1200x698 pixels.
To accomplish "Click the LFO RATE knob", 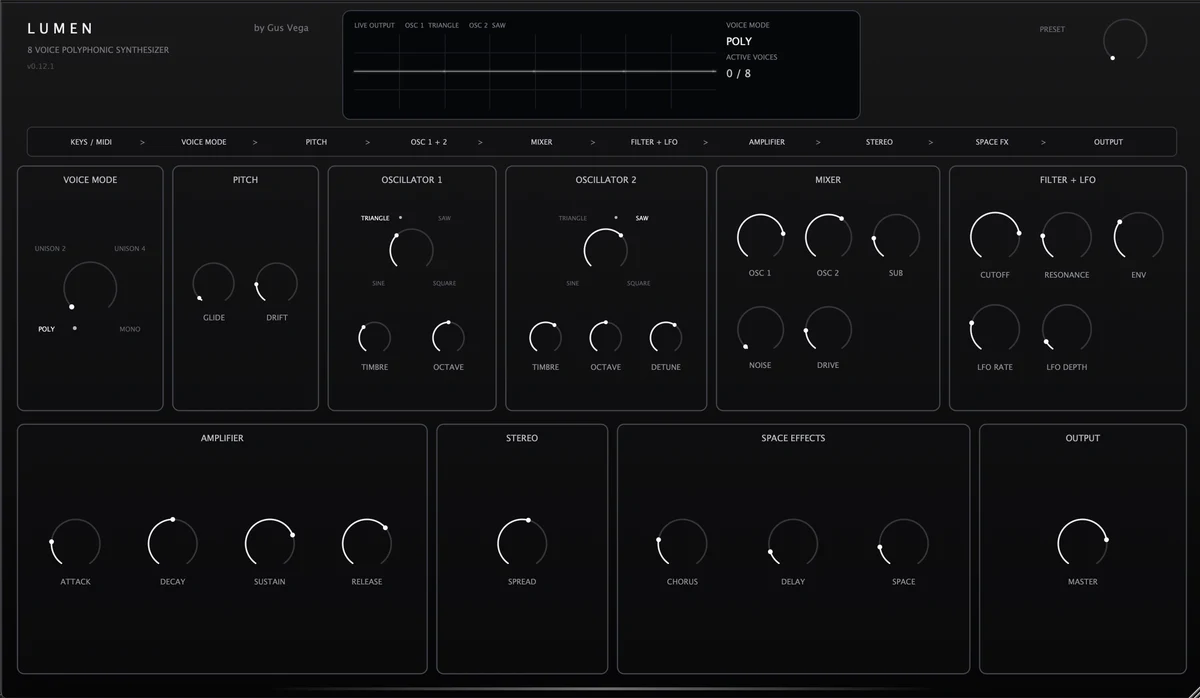I will [995, 330].
